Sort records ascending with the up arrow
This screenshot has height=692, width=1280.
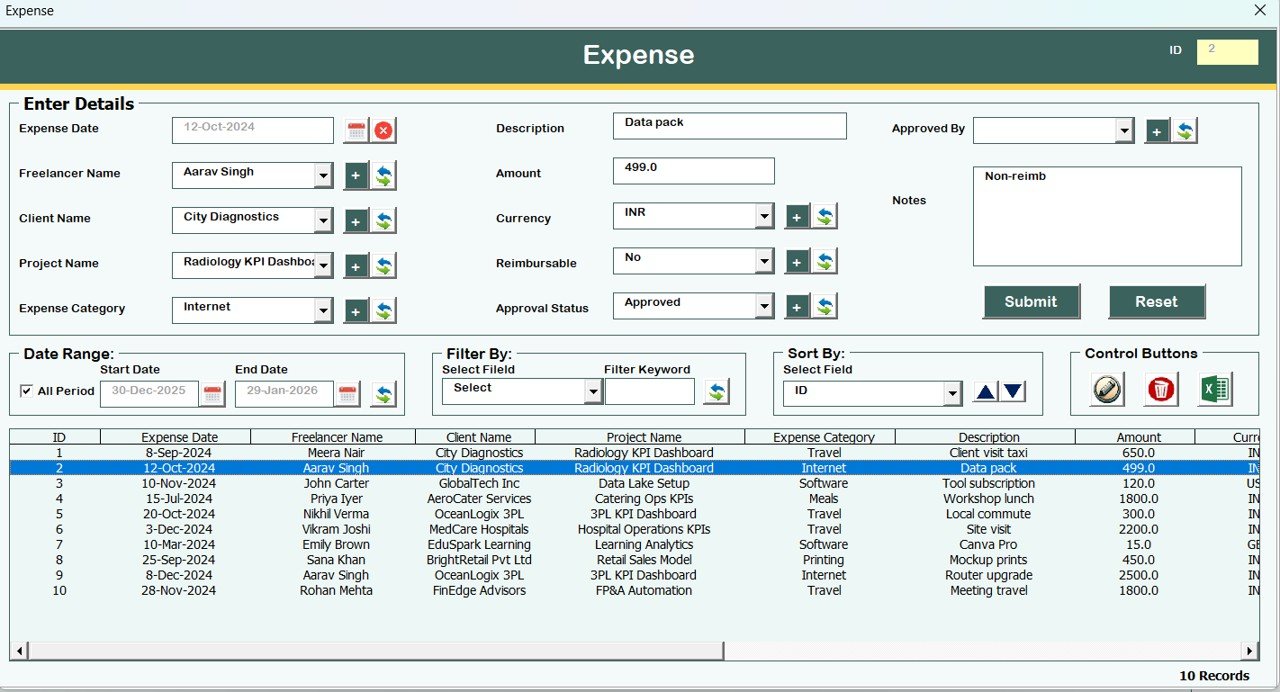click(x=986, y=391)
